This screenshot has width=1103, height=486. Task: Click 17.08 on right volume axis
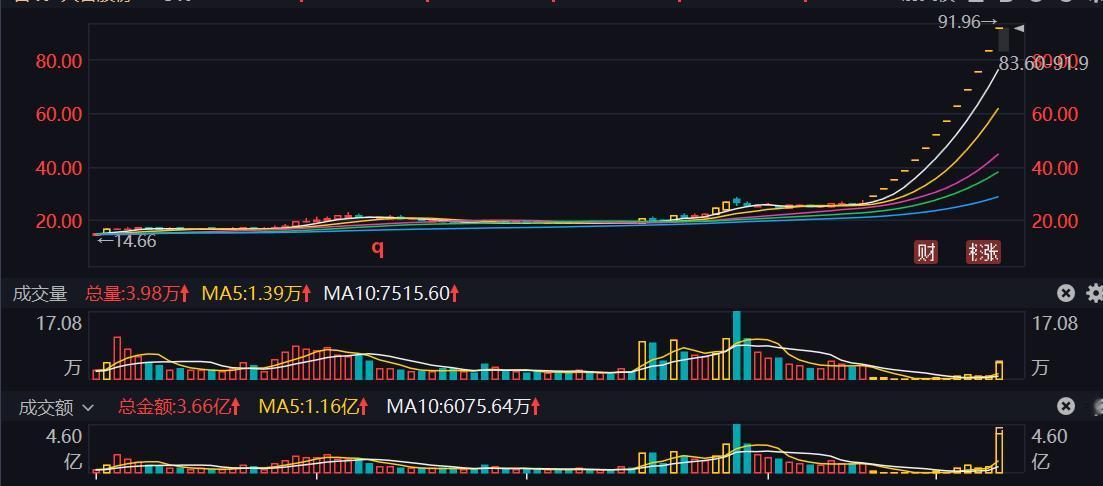click(1054, 324)
